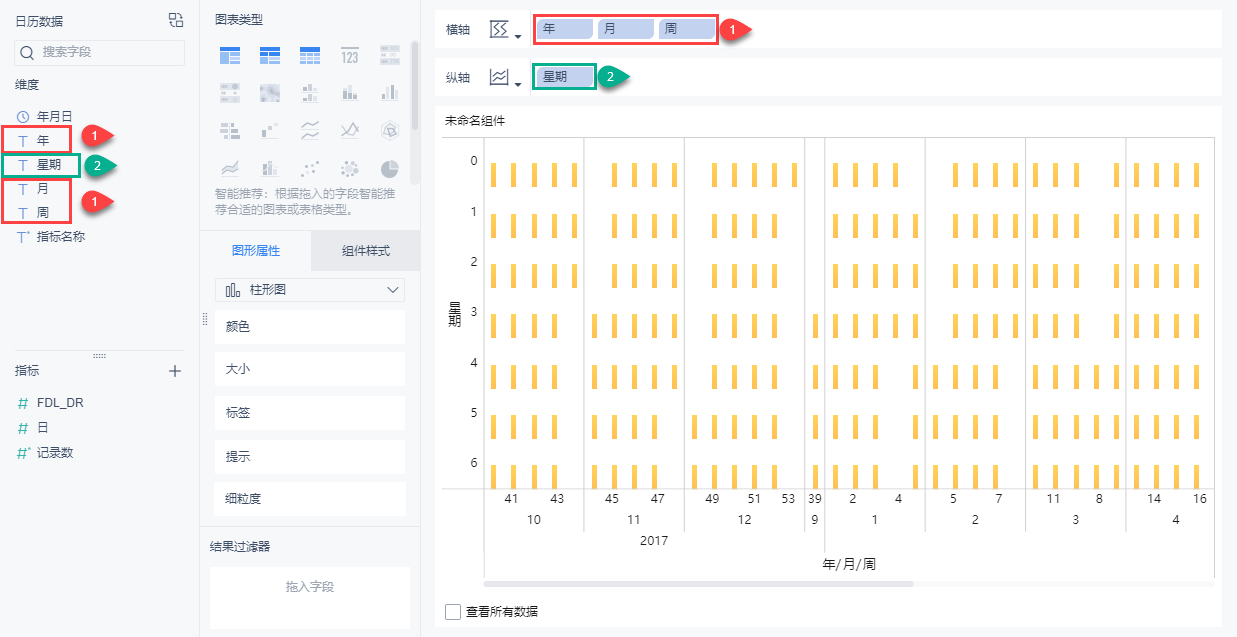The image size is (1237, 637).
Task: Click the 标签 attribute box
Action: click(x=310, y=412)
